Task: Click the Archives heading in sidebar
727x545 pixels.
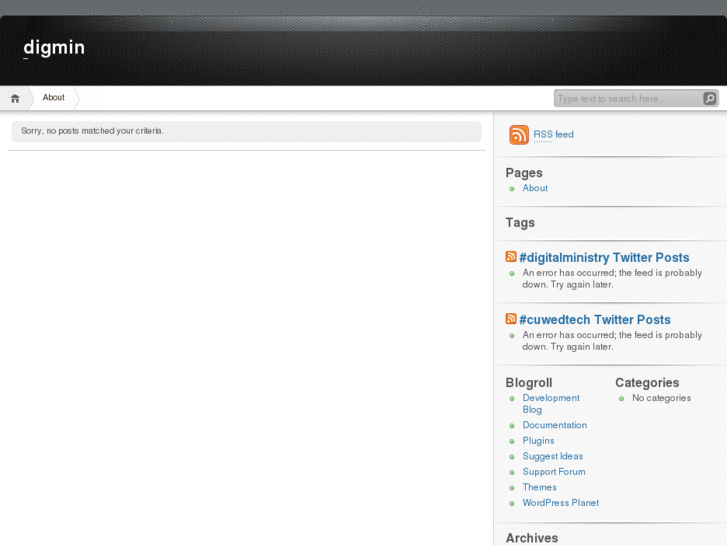Action: [532, 538]
